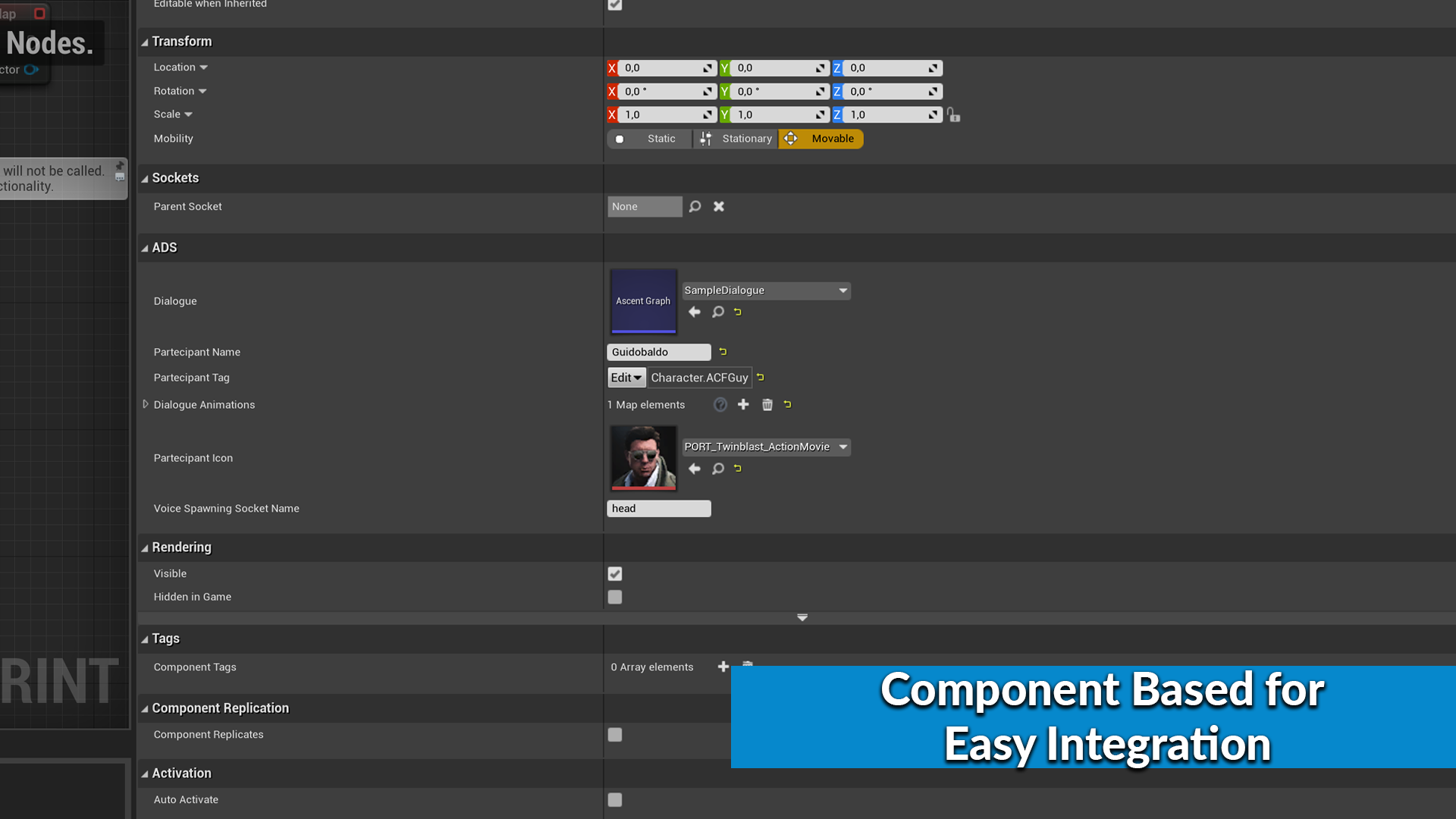Viewport: 1456px width, 819px height.
Task: Open PORT_Twinblast_ActionMovie dropdown
Action: [x=843, y=446]
